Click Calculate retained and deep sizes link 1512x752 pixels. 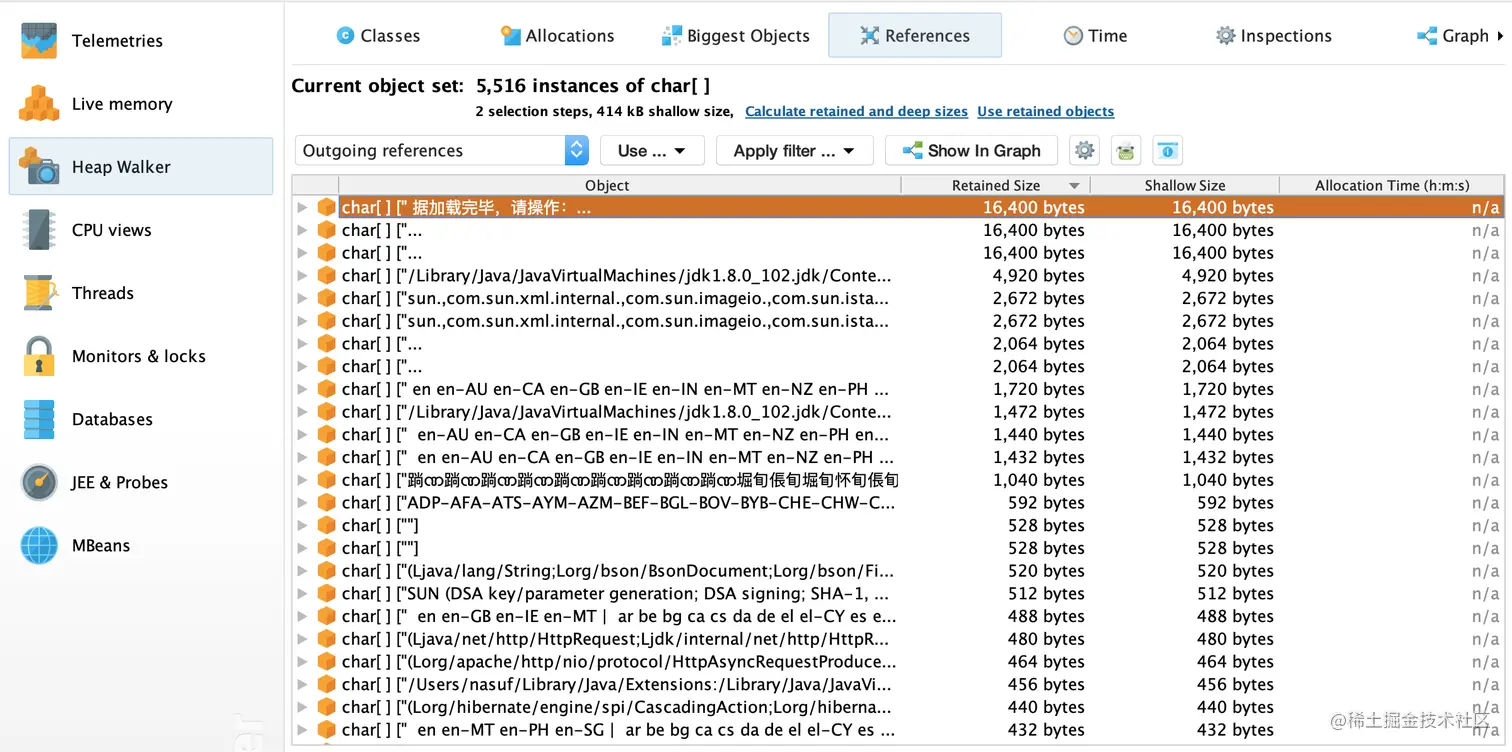coord(856,112)
